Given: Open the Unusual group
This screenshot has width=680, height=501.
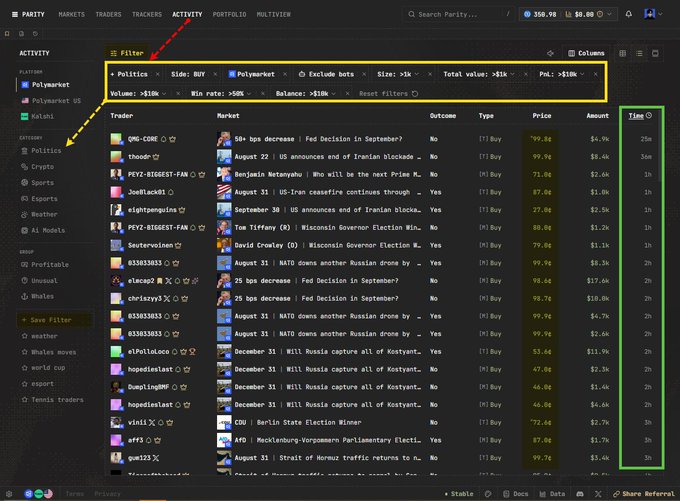Looking at the screenshot, I should (39, 281).
